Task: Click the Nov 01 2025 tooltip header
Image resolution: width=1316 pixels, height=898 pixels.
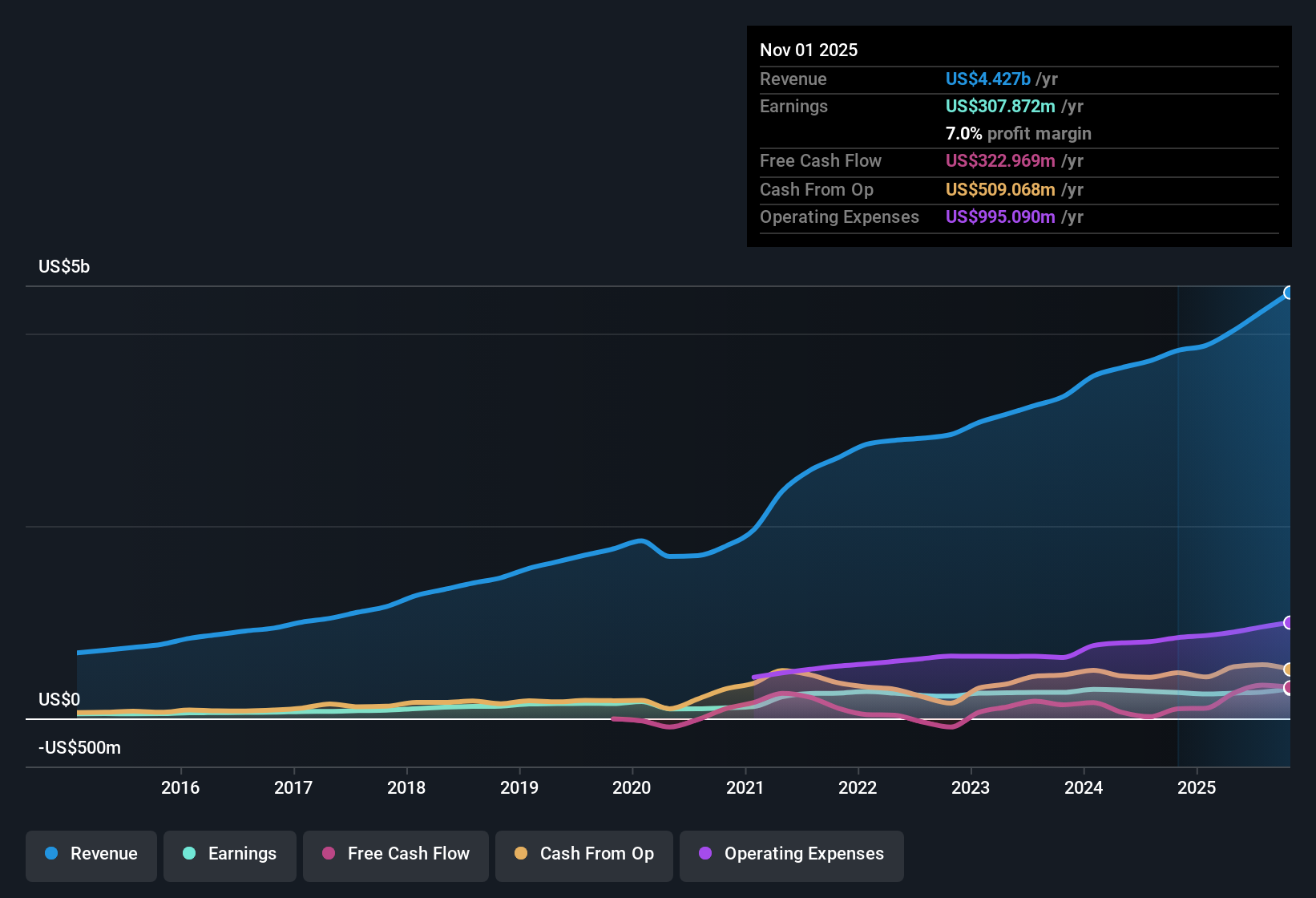Action: click(x=809, y=50)
